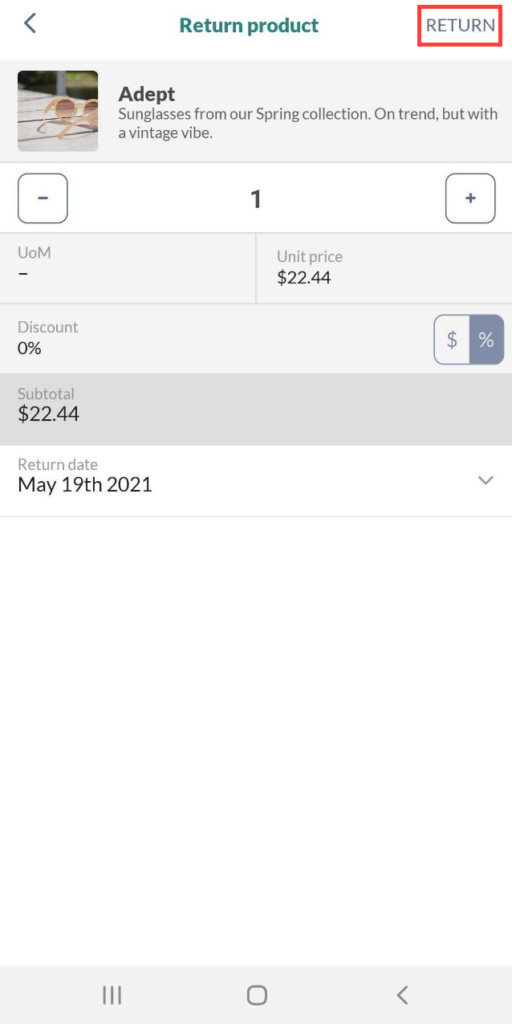The image size is (512, 1024).
Task: Open the May 19th 2021 date picker
Action: click(256, 481)
